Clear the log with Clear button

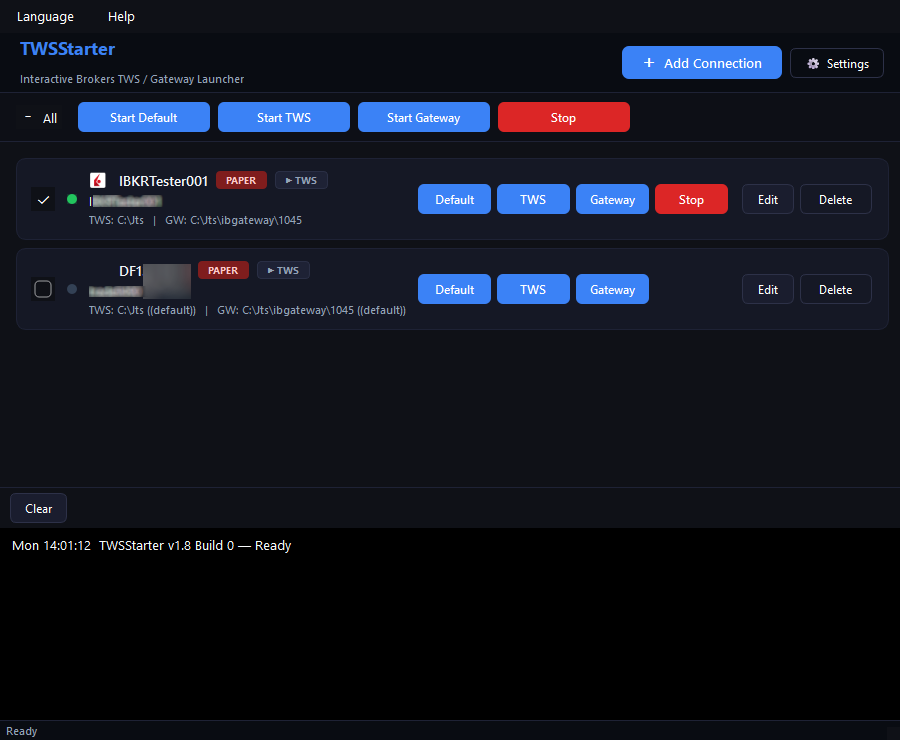38,508
